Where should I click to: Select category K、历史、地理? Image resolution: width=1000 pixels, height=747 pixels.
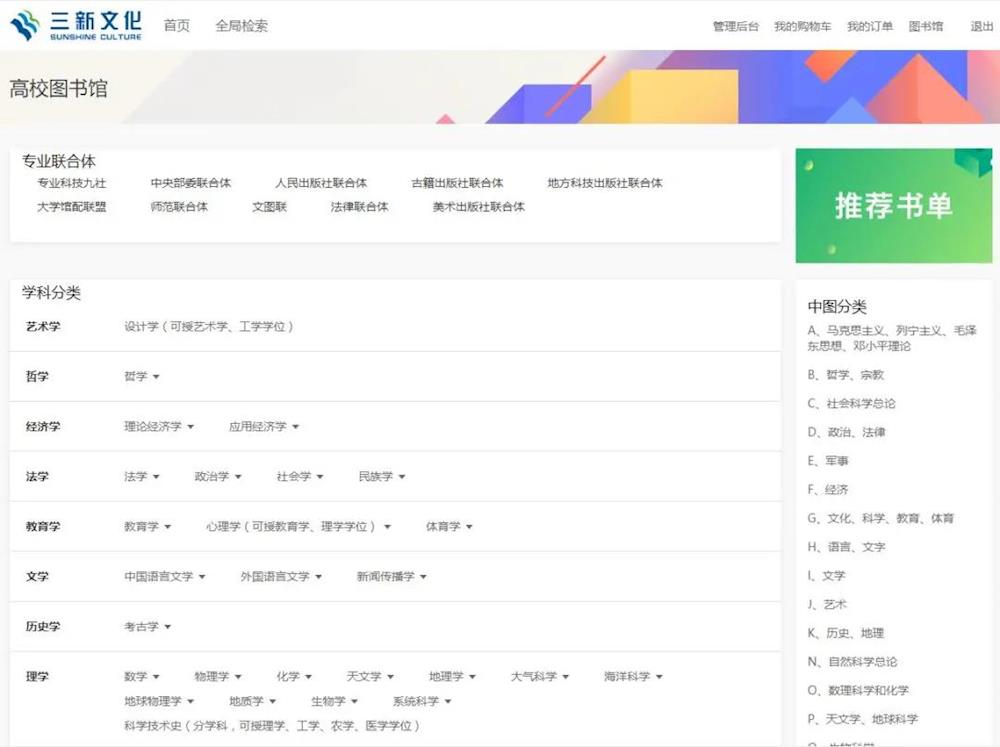(x=846, y=633)
